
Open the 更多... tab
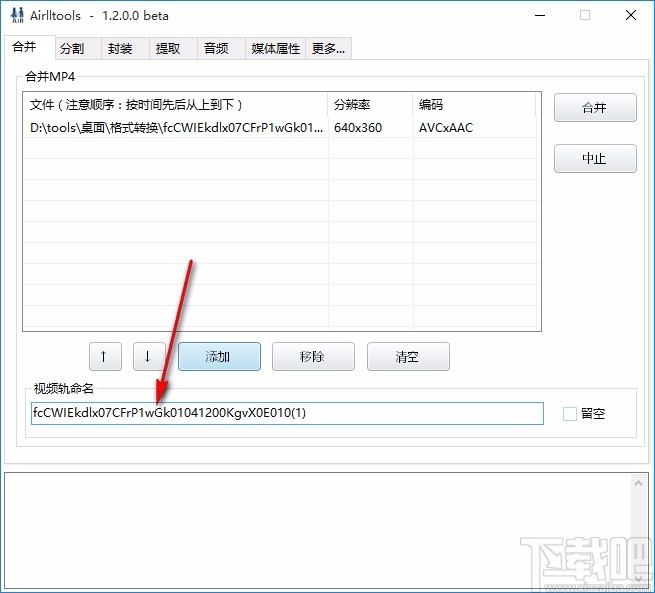click(328, 49)
